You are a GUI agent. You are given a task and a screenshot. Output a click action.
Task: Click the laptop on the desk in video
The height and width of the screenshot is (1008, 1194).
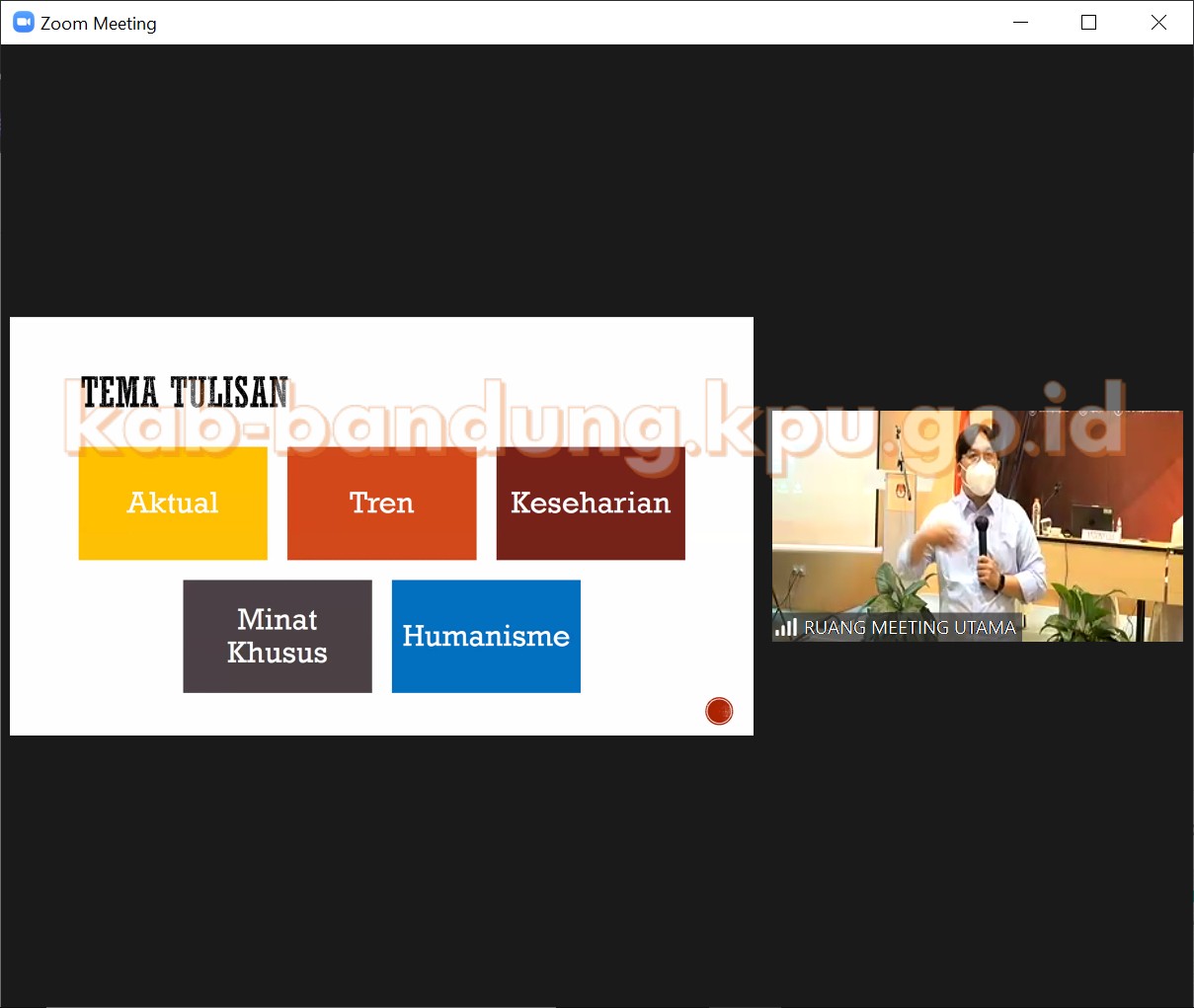(1091, 518)
